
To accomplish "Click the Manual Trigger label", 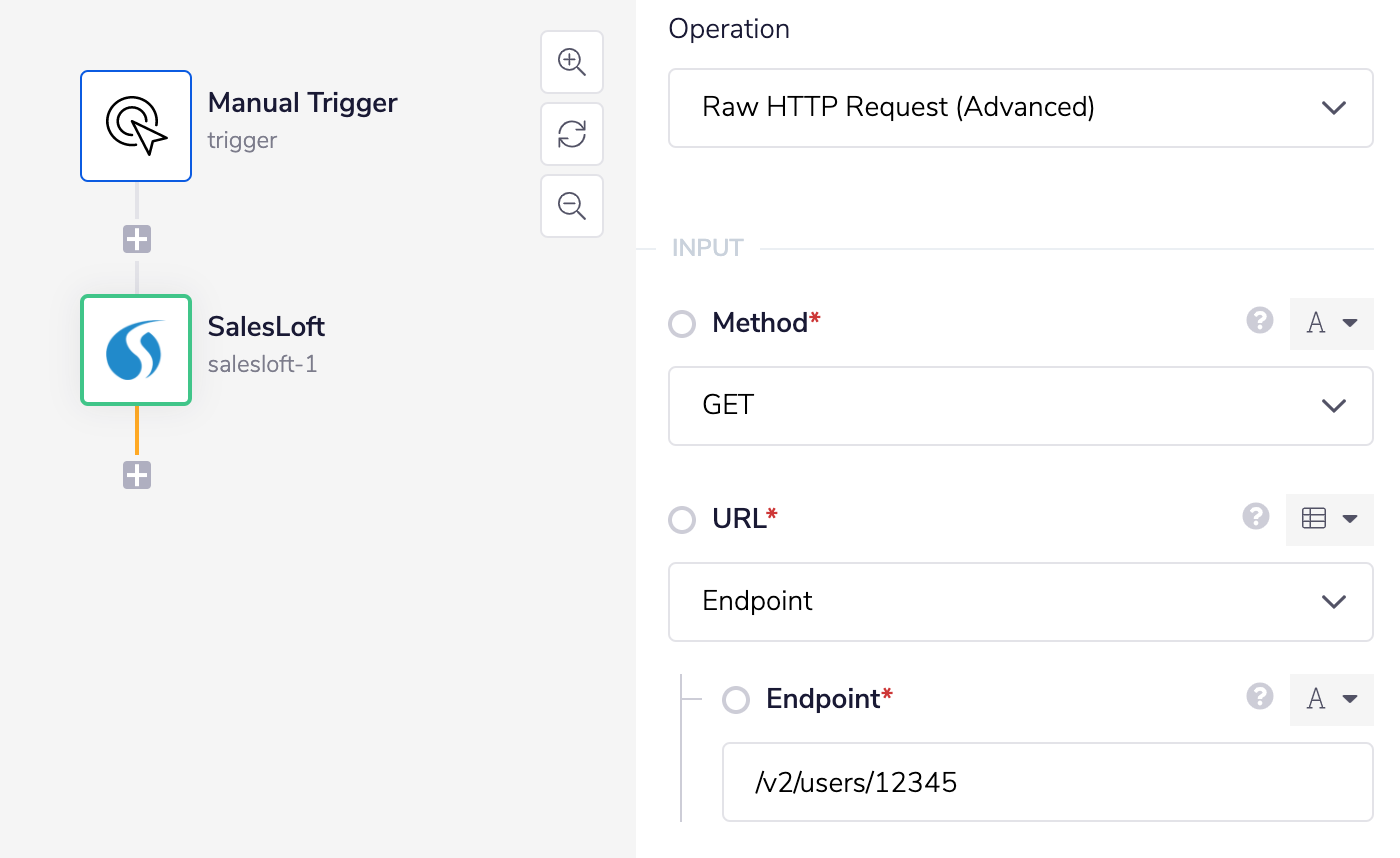I will pos(302,102).
